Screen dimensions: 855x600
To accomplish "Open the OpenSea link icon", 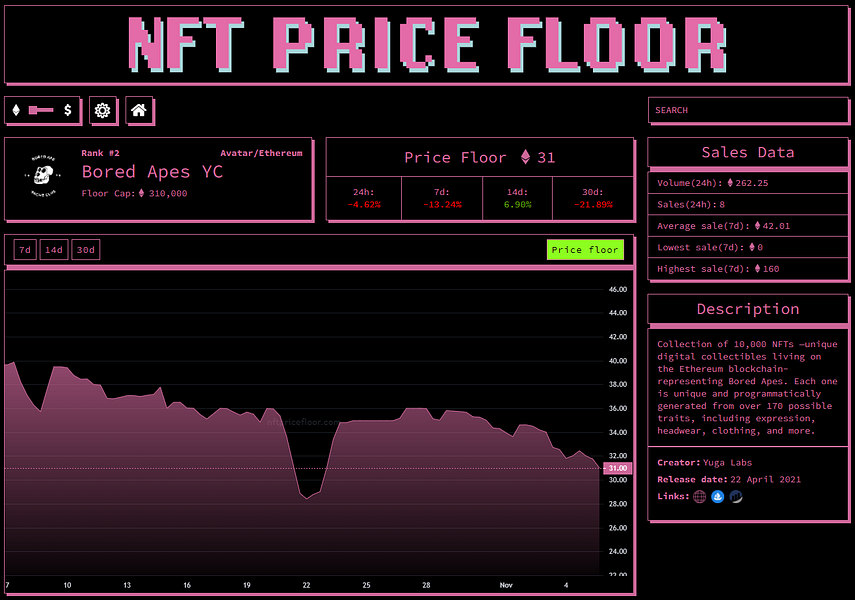I will point(718,496).
